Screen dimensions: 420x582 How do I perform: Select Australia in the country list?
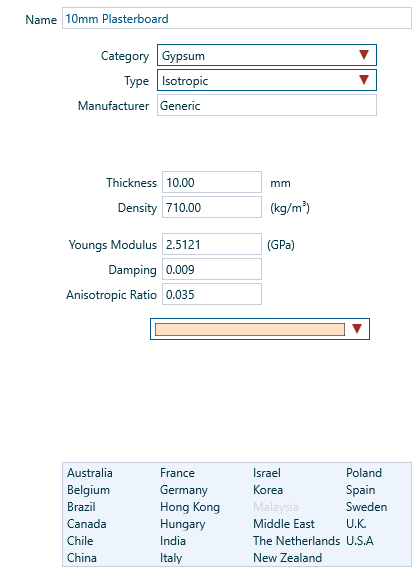90,473
